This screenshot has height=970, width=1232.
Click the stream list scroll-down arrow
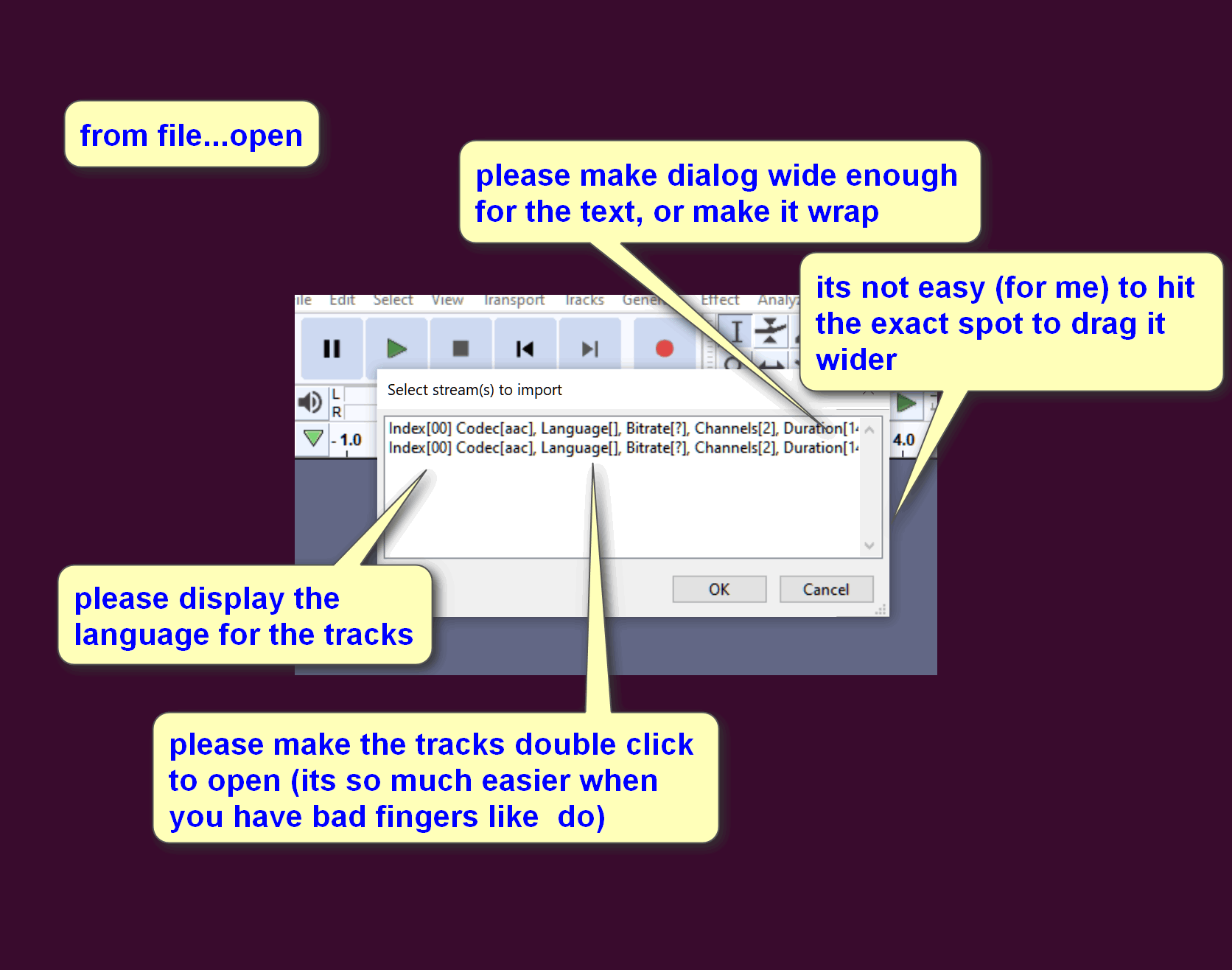point(869,546)
